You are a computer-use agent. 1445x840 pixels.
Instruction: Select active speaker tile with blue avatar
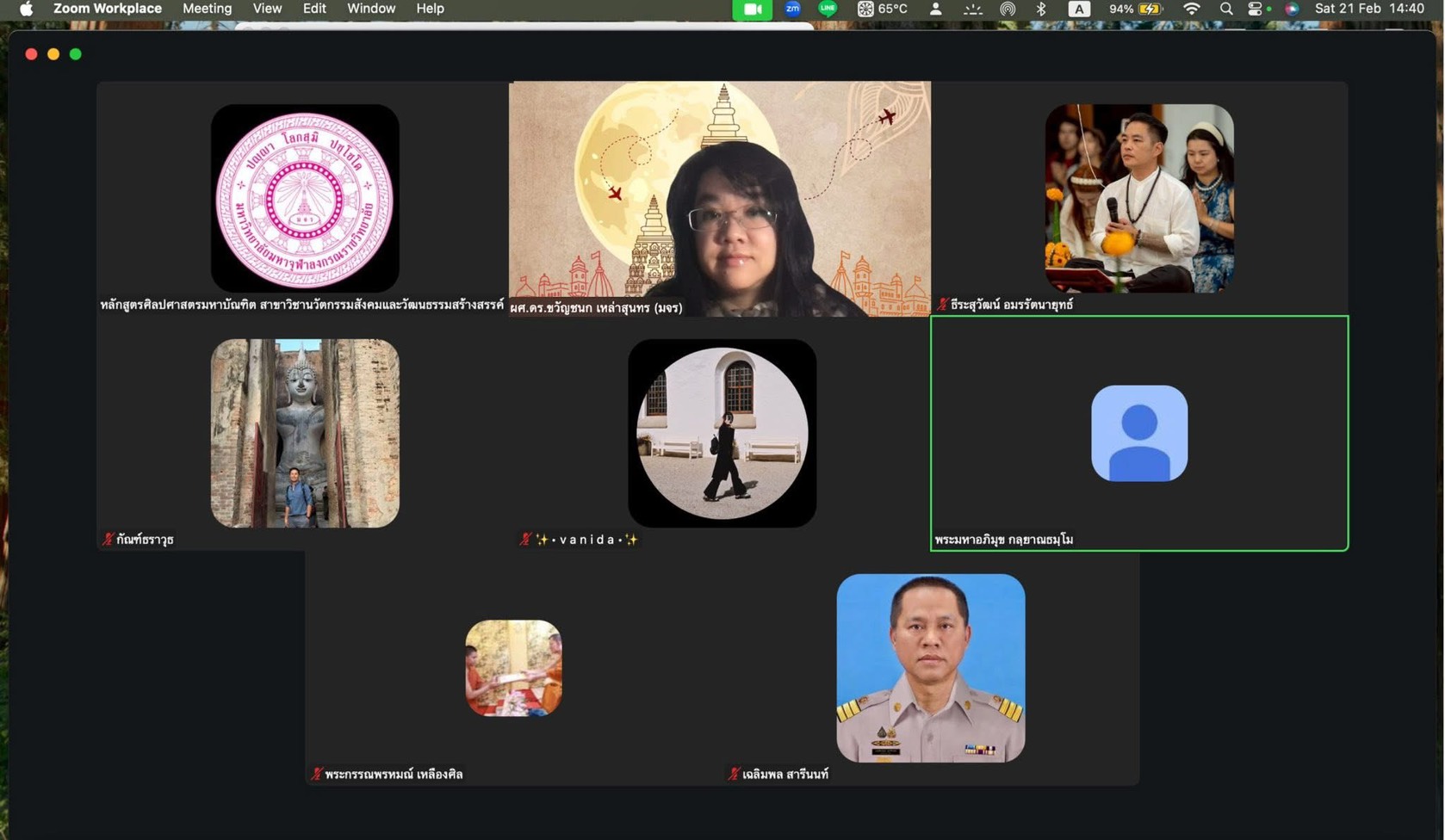click(1138, 433)
